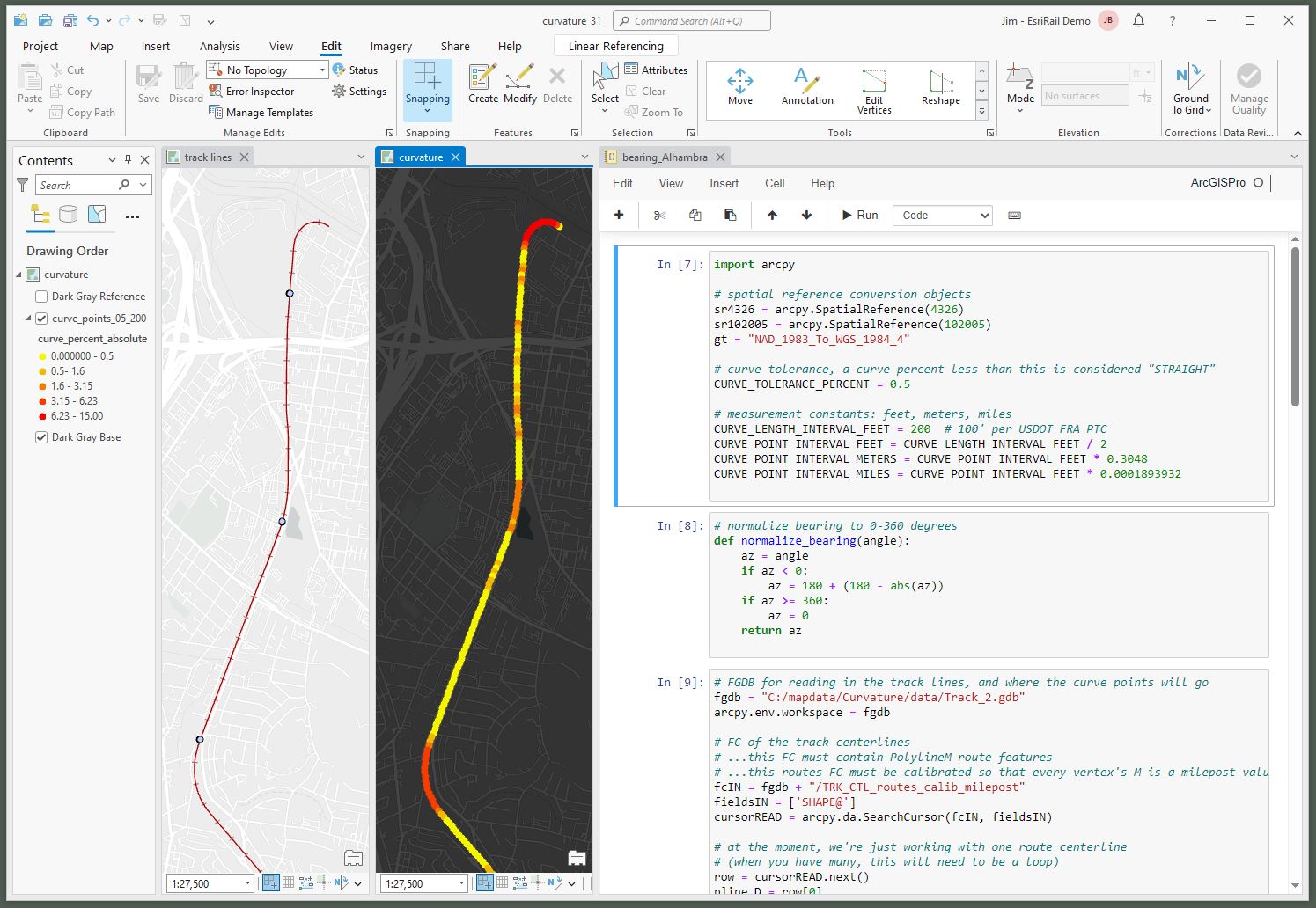Click the Command Search box
Screen dimensions: 1316x908
pyautogui.click(x=691, y=19)
